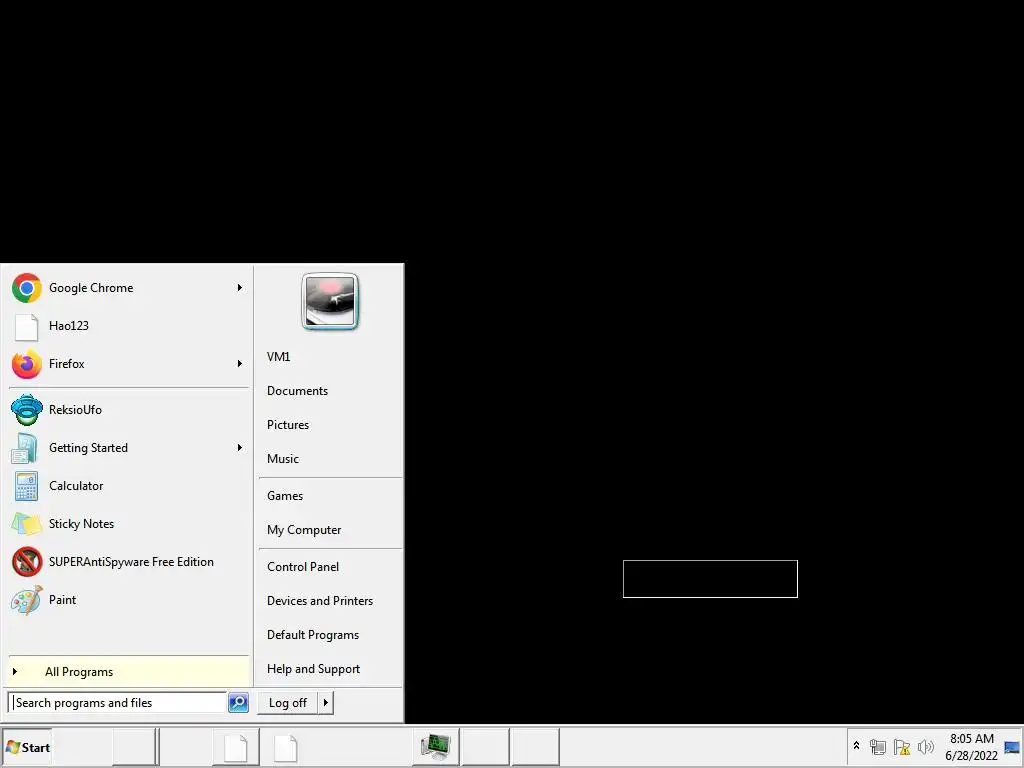Expand Getting Started submenu arrow
Viewport: 1024px width, 768px height.
tap(240, 448)
